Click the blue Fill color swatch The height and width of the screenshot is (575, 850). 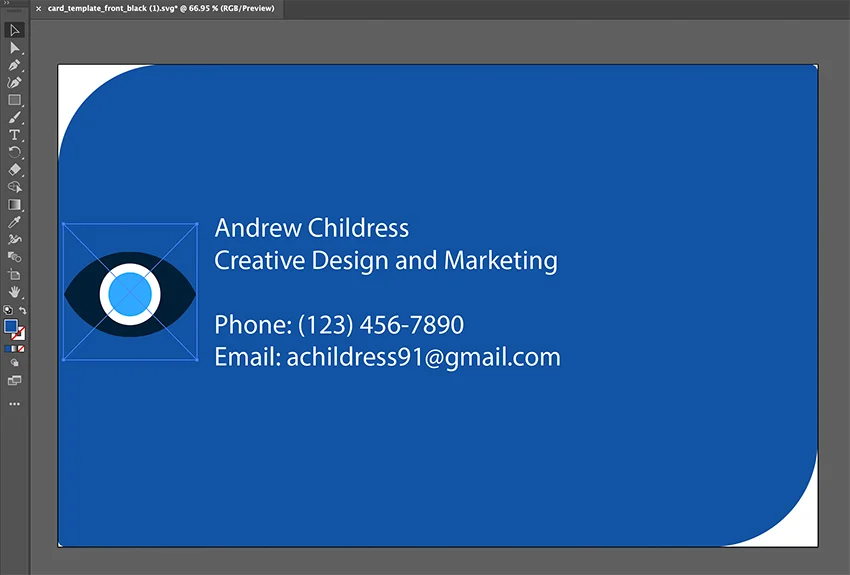click(10, 326)
